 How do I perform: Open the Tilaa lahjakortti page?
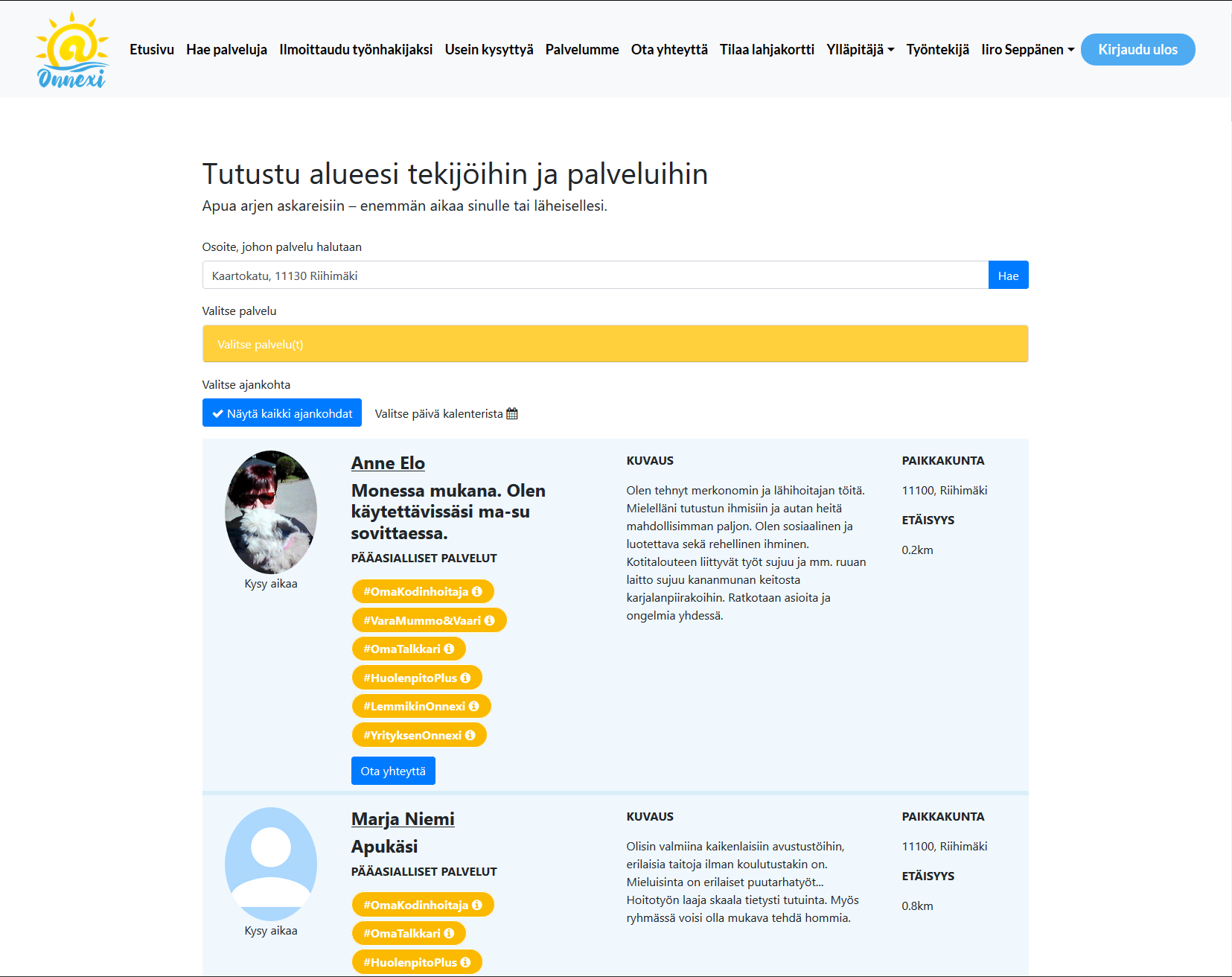[767, 49]
